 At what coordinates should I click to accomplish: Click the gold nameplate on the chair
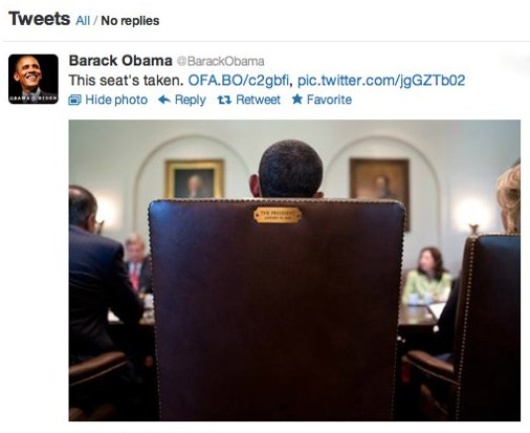278,215
